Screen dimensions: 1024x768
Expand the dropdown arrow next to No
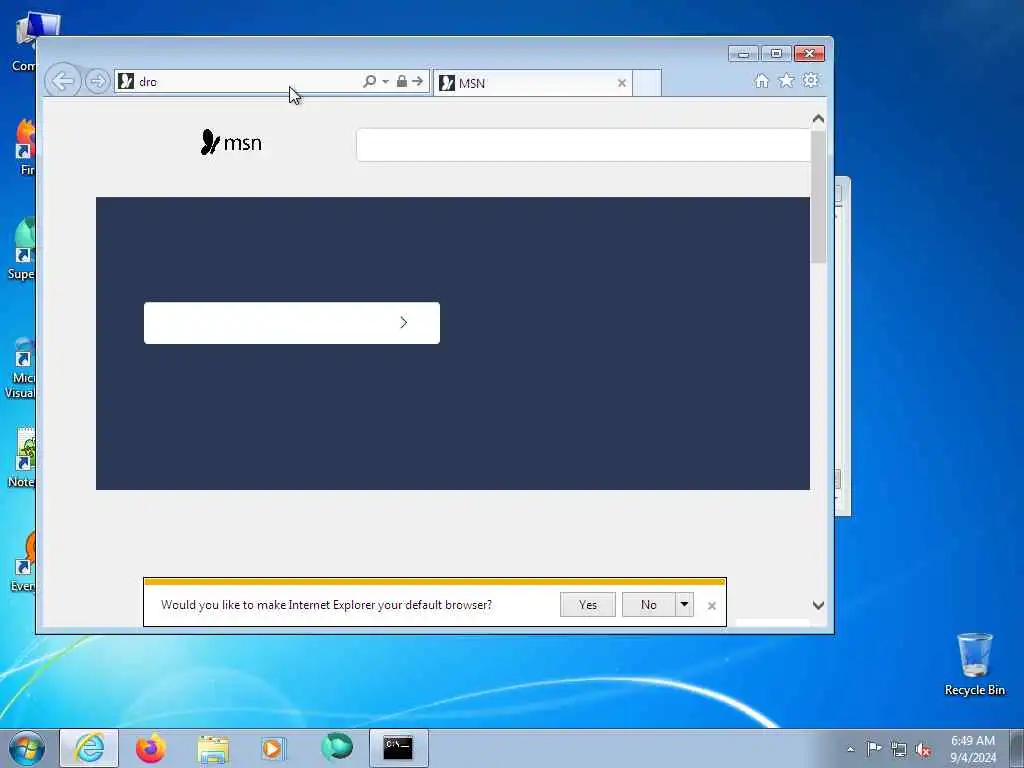684,605
